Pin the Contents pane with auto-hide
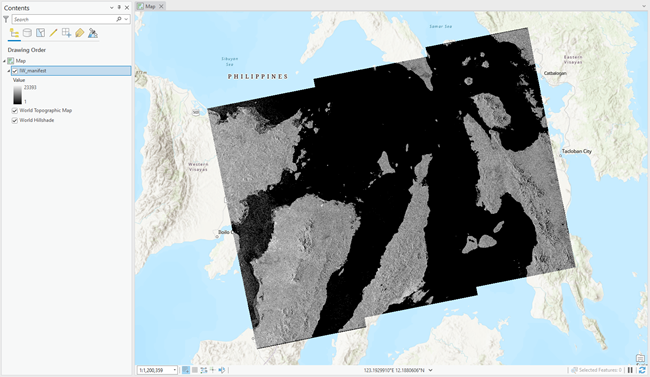This screenshot has height=377, width=650. tap(119, 7)
